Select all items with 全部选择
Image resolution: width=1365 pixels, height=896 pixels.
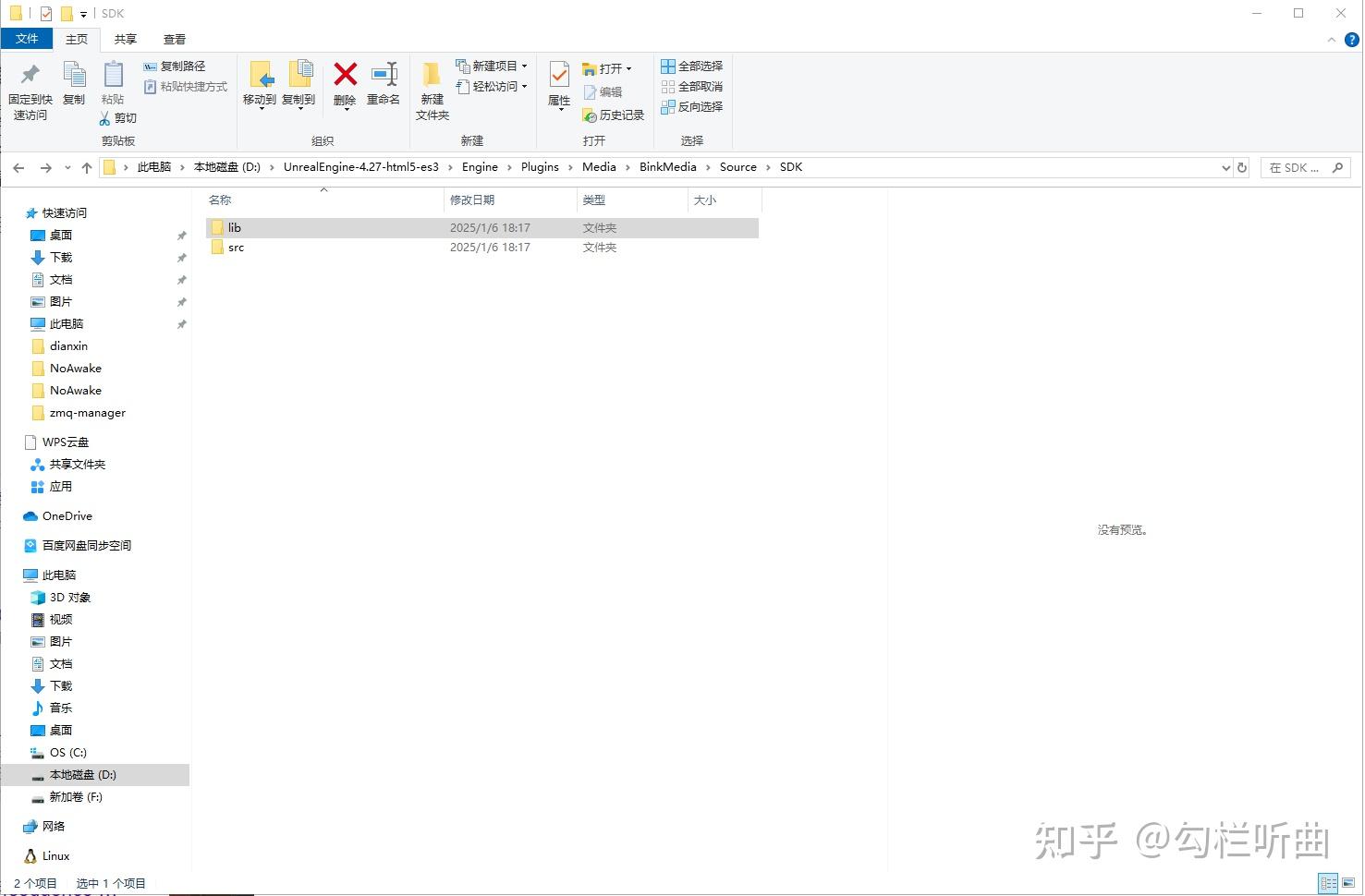(x=691, y=66)
